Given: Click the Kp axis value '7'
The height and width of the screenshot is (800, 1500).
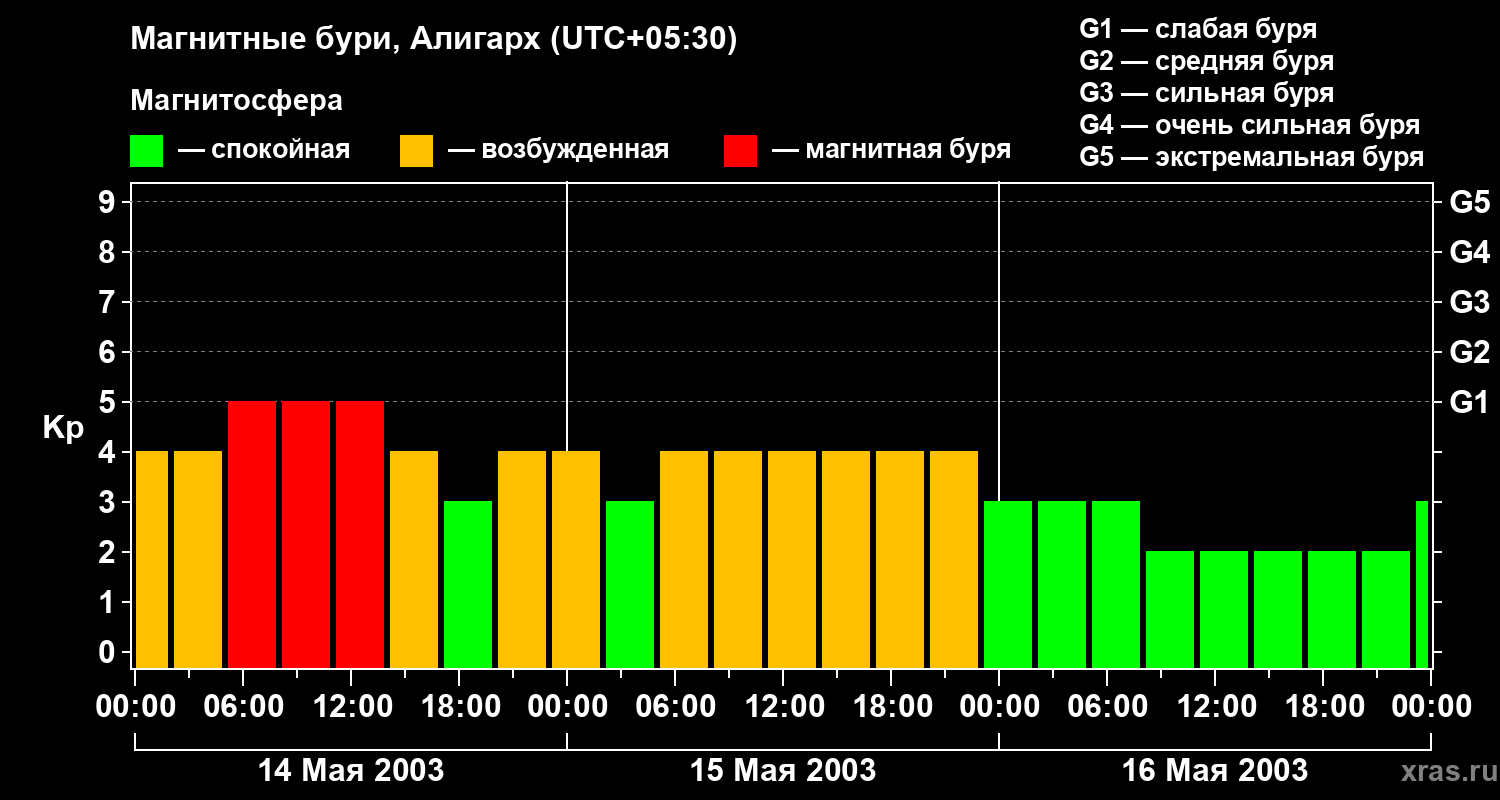Looking at the screenshot, I should [109, 302].
